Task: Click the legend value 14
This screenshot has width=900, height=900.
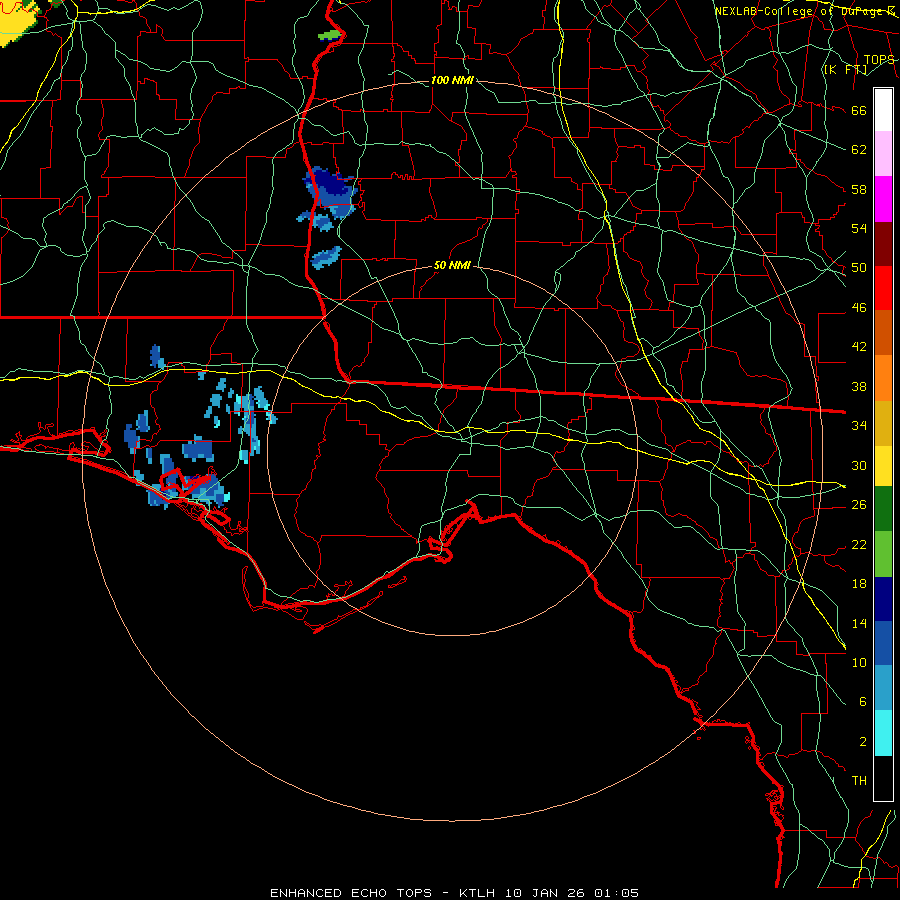Action: tap(859, 623)
